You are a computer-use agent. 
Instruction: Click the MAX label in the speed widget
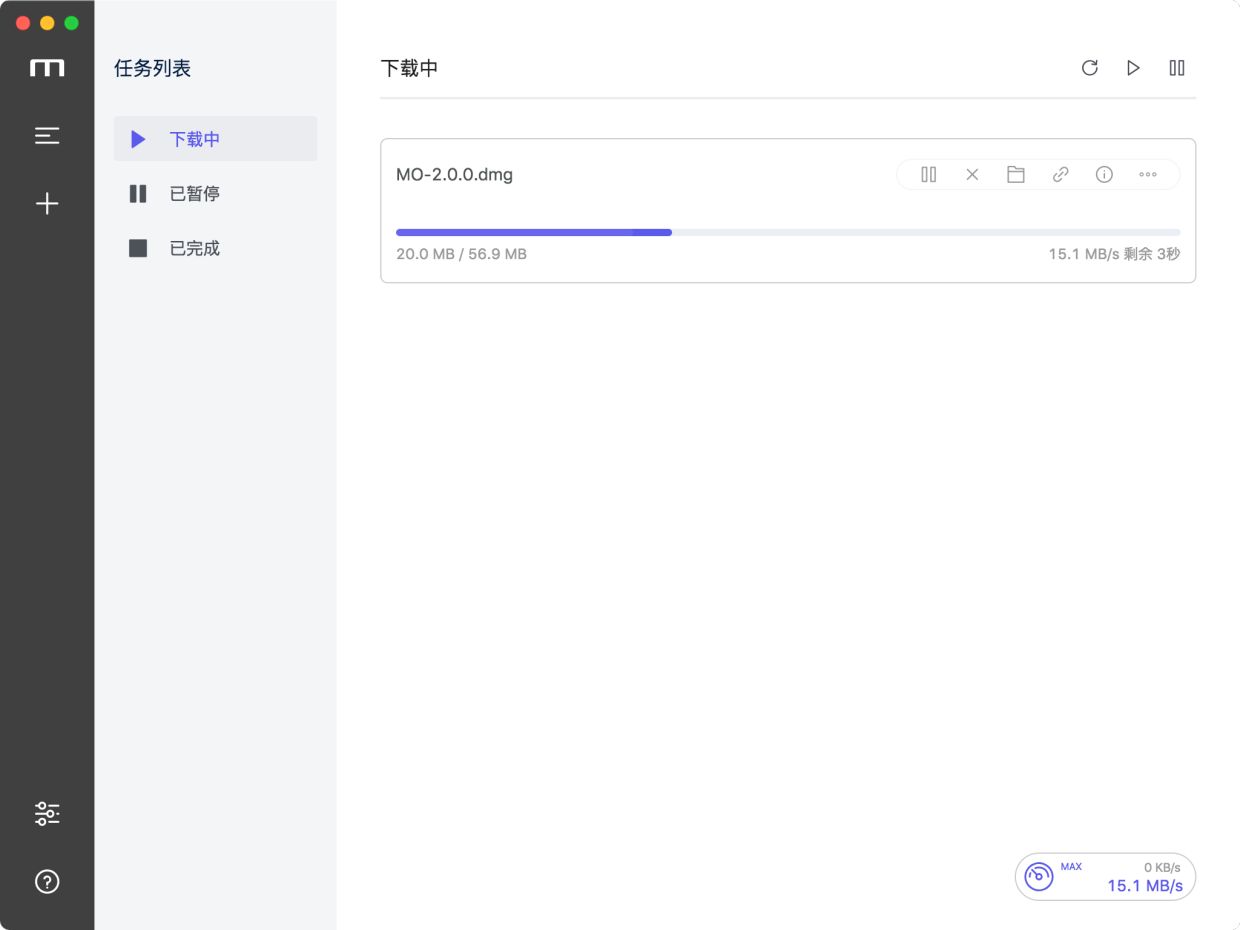point(1071,866)
